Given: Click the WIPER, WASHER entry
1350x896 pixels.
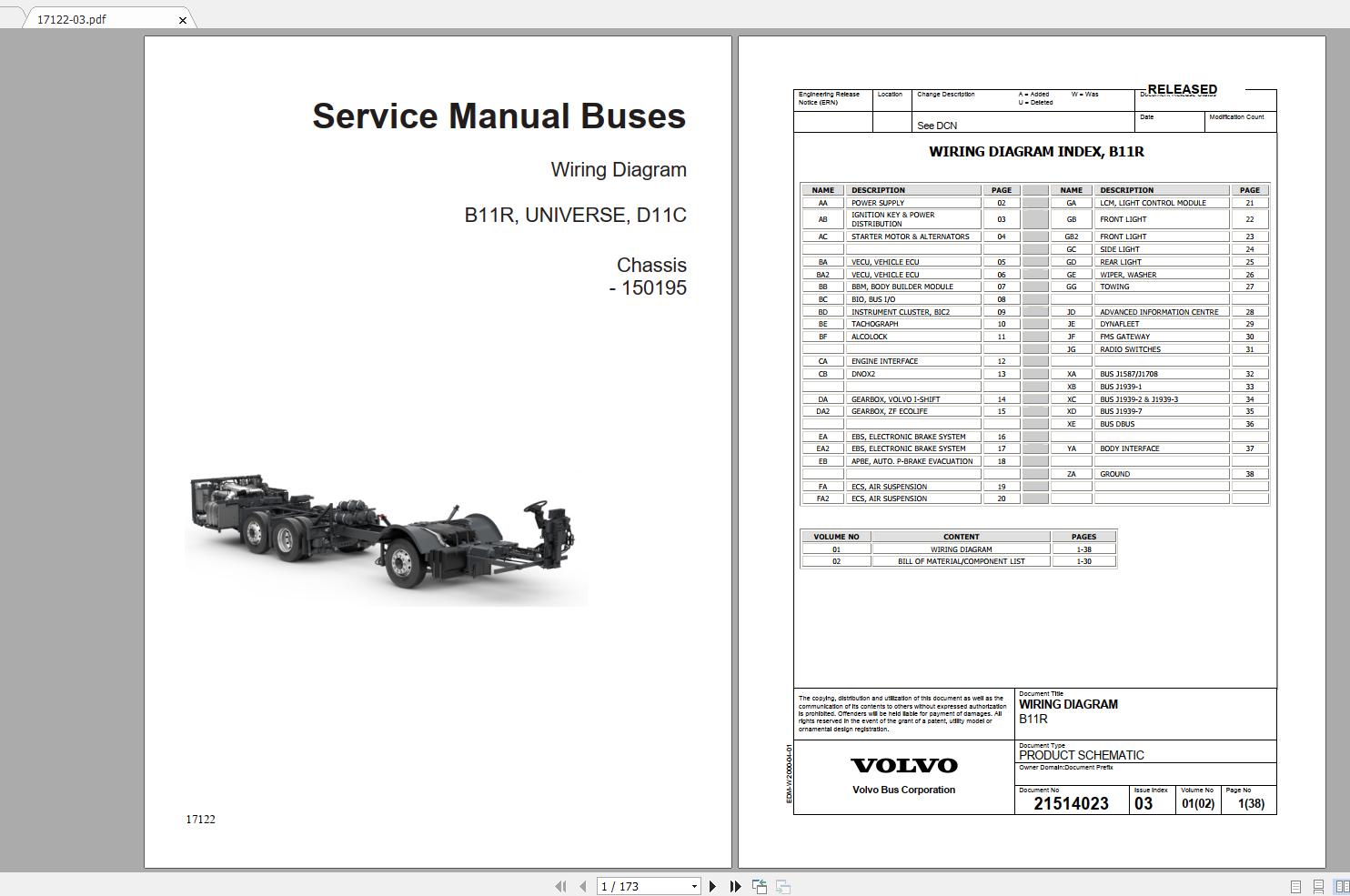Looking at the screenshot, I should tap(1162, 275).
